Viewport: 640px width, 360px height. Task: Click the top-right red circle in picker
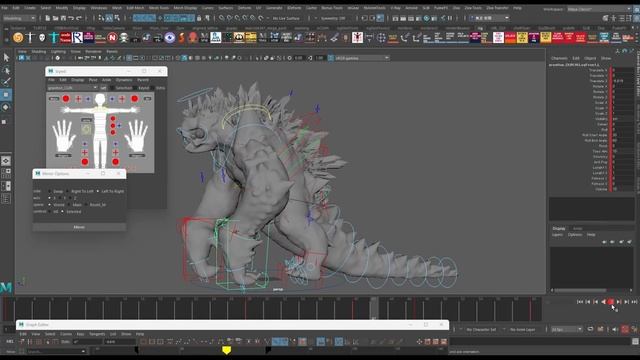(134, 98)
